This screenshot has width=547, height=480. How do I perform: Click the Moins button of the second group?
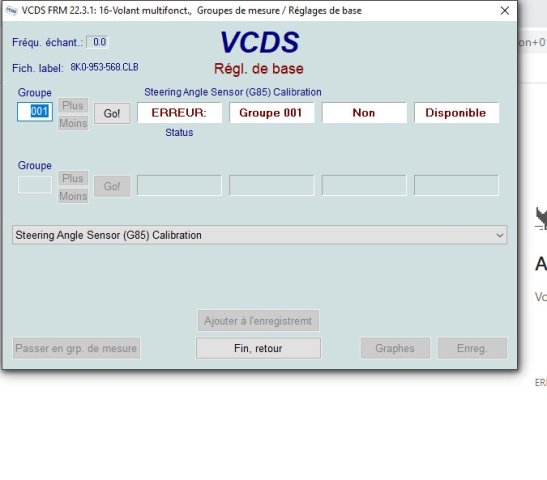[73, 196]
